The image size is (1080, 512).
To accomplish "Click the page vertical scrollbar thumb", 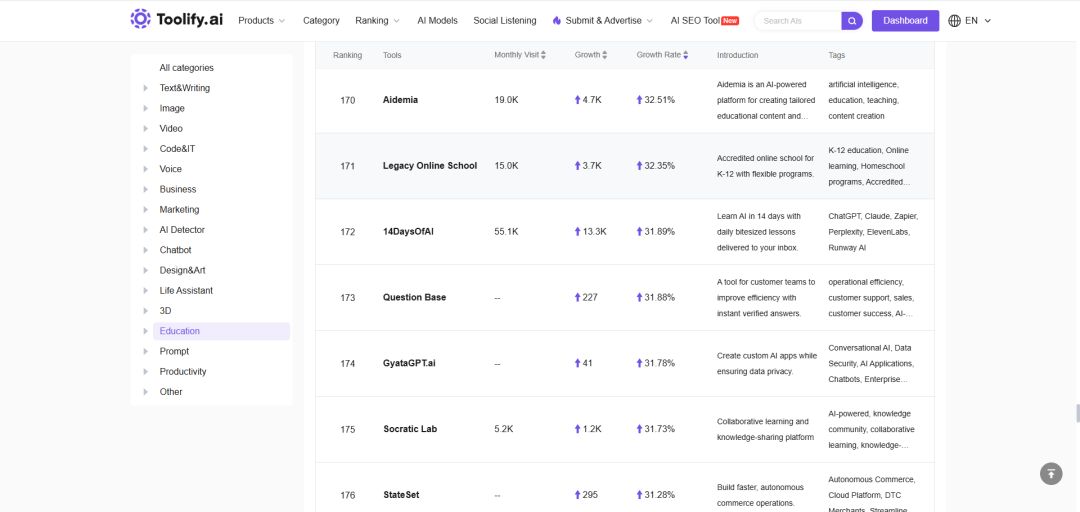I will pos(1077,413).
